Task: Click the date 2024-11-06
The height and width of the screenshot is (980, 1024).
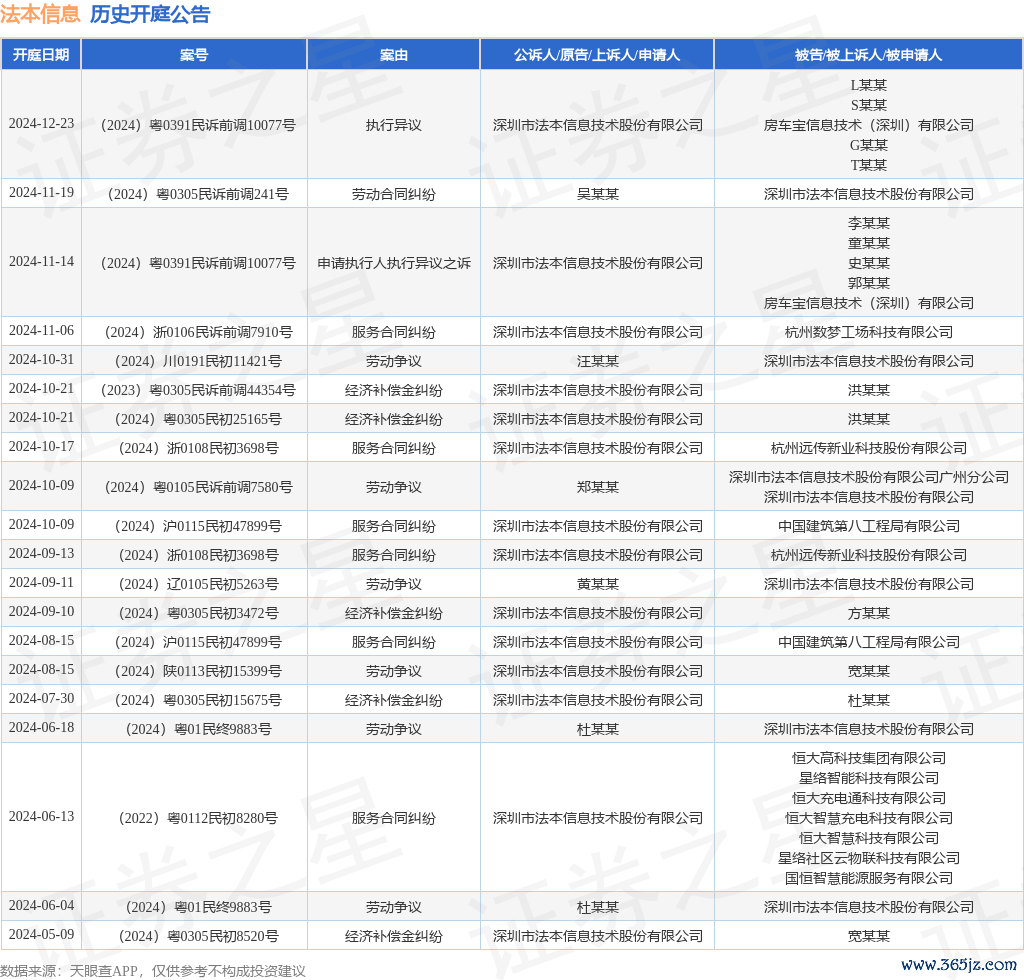Action: (41, 331)
